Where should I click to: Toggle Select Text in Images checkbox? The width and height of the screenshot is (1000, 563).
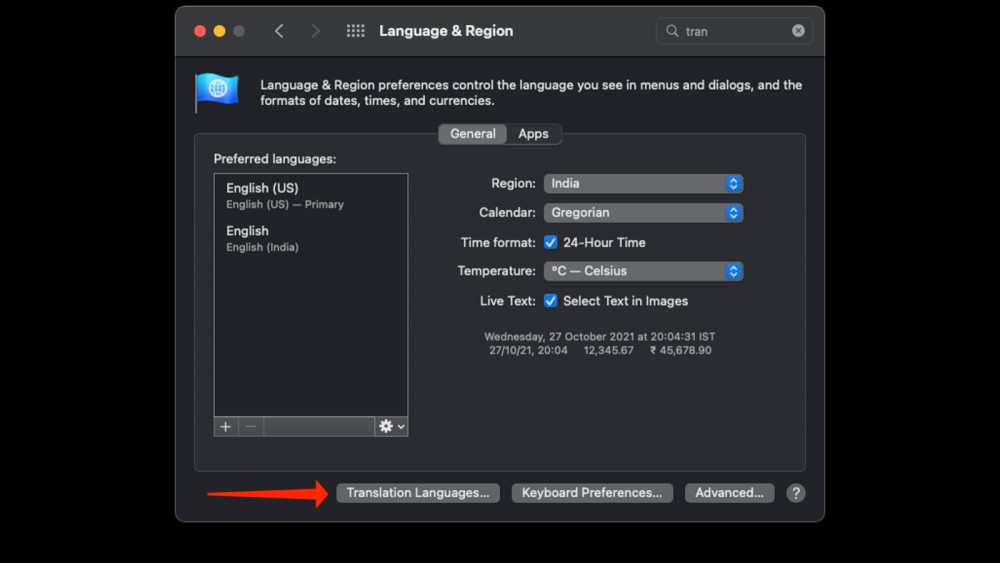(x=550, y=301)
